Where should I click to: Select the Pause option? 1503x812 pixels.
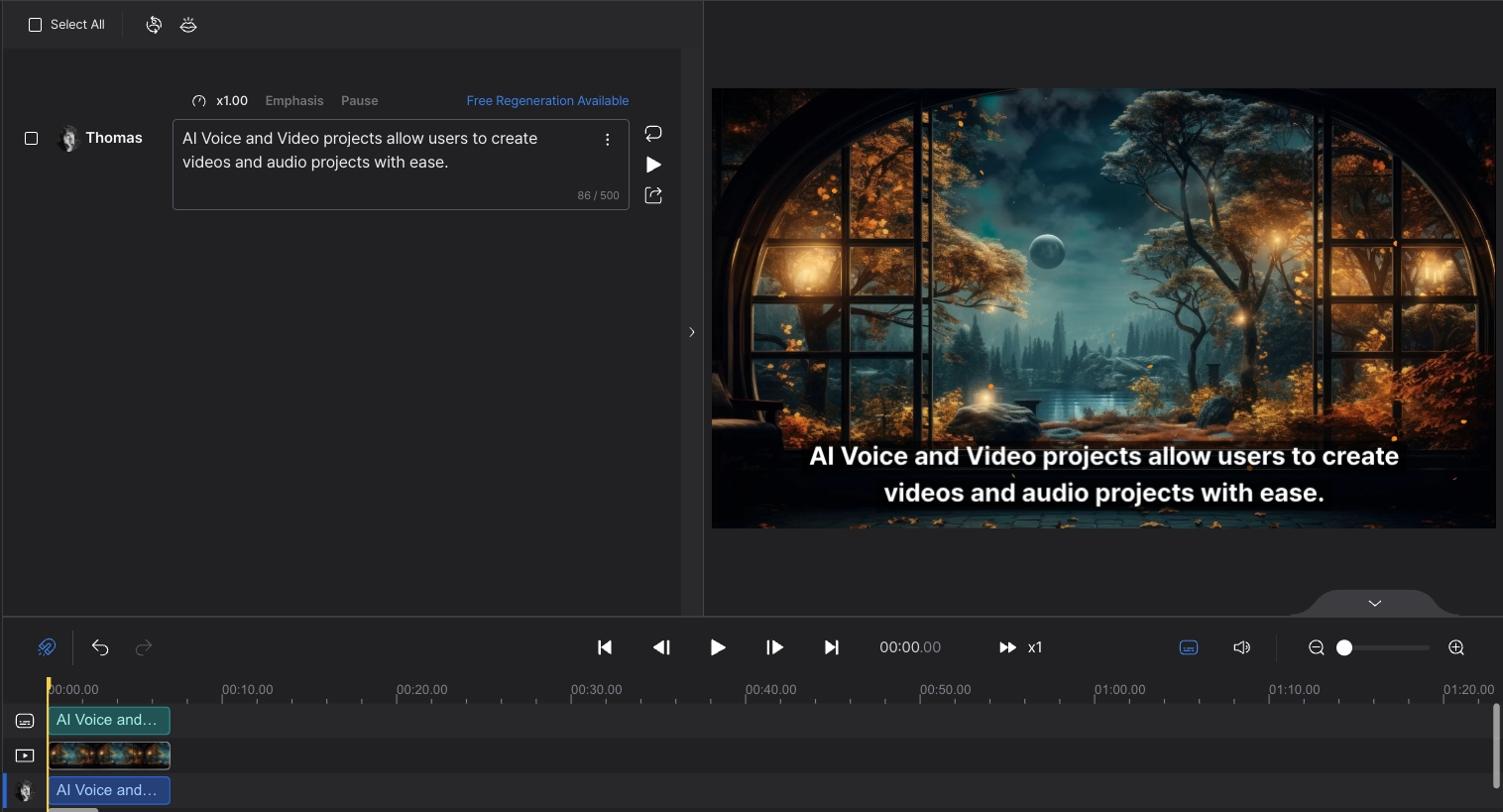[360, 101]
